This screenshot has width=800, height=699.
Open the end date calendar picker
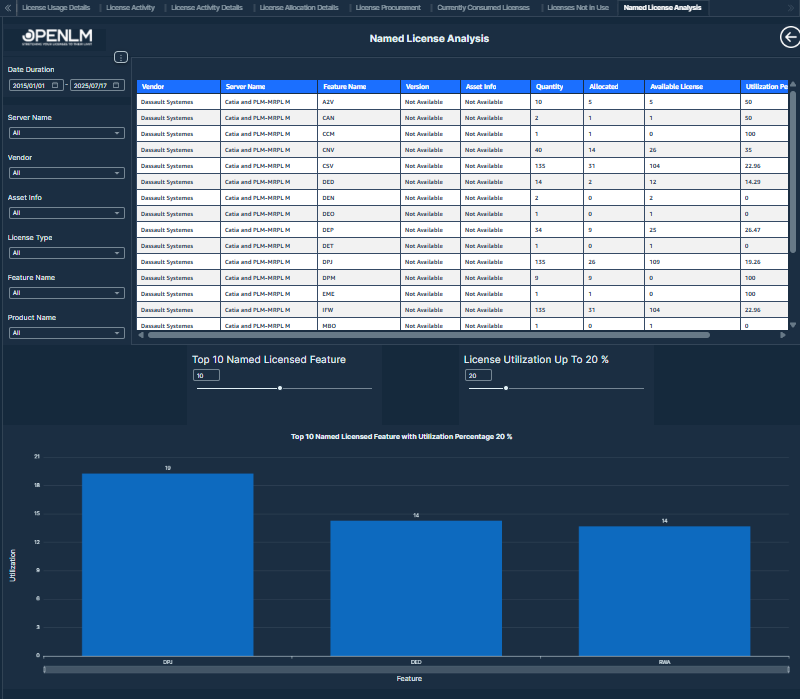(x=116, y=85)
